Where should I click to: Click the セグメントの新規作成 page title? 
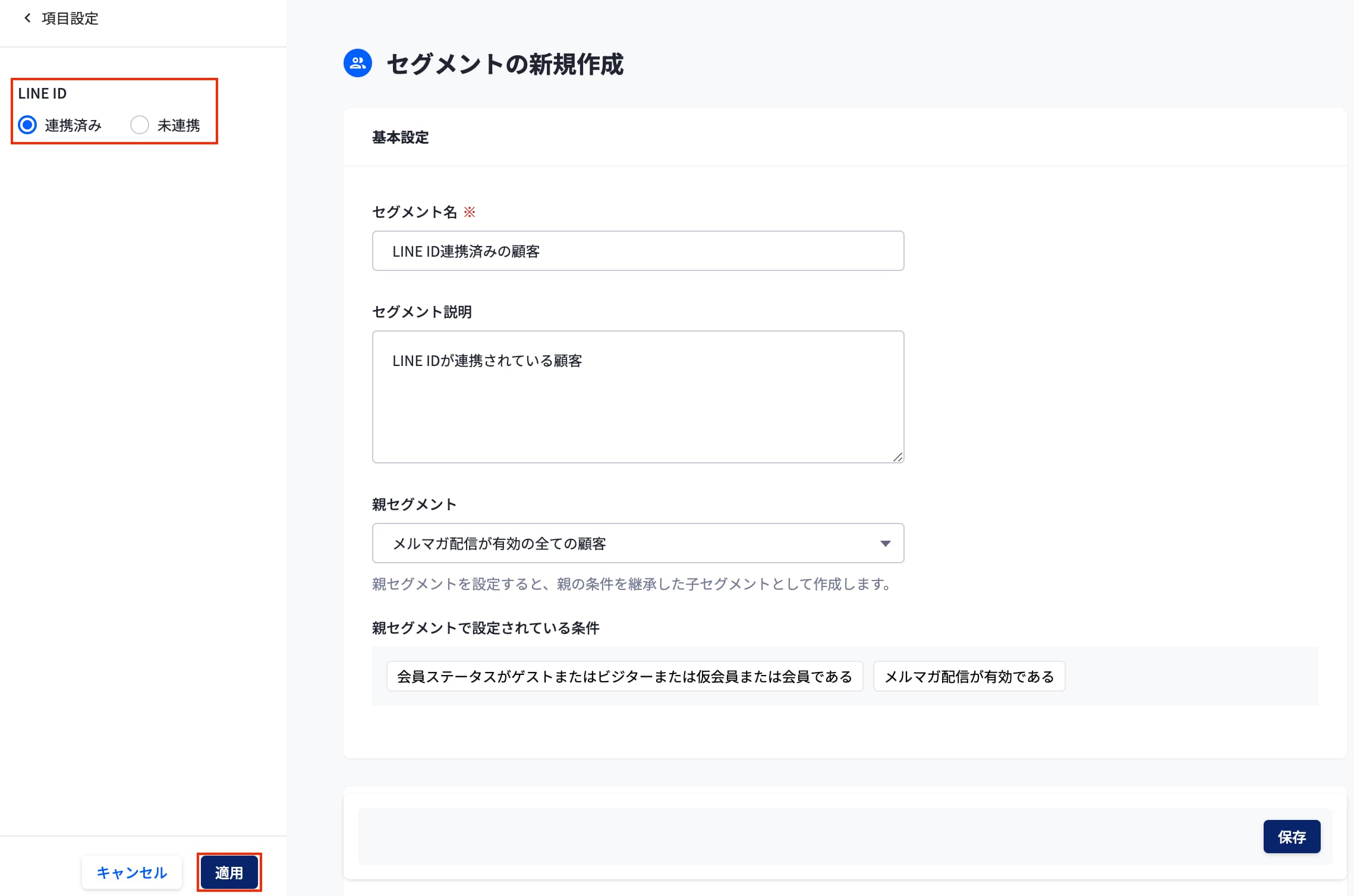(505, 64)
